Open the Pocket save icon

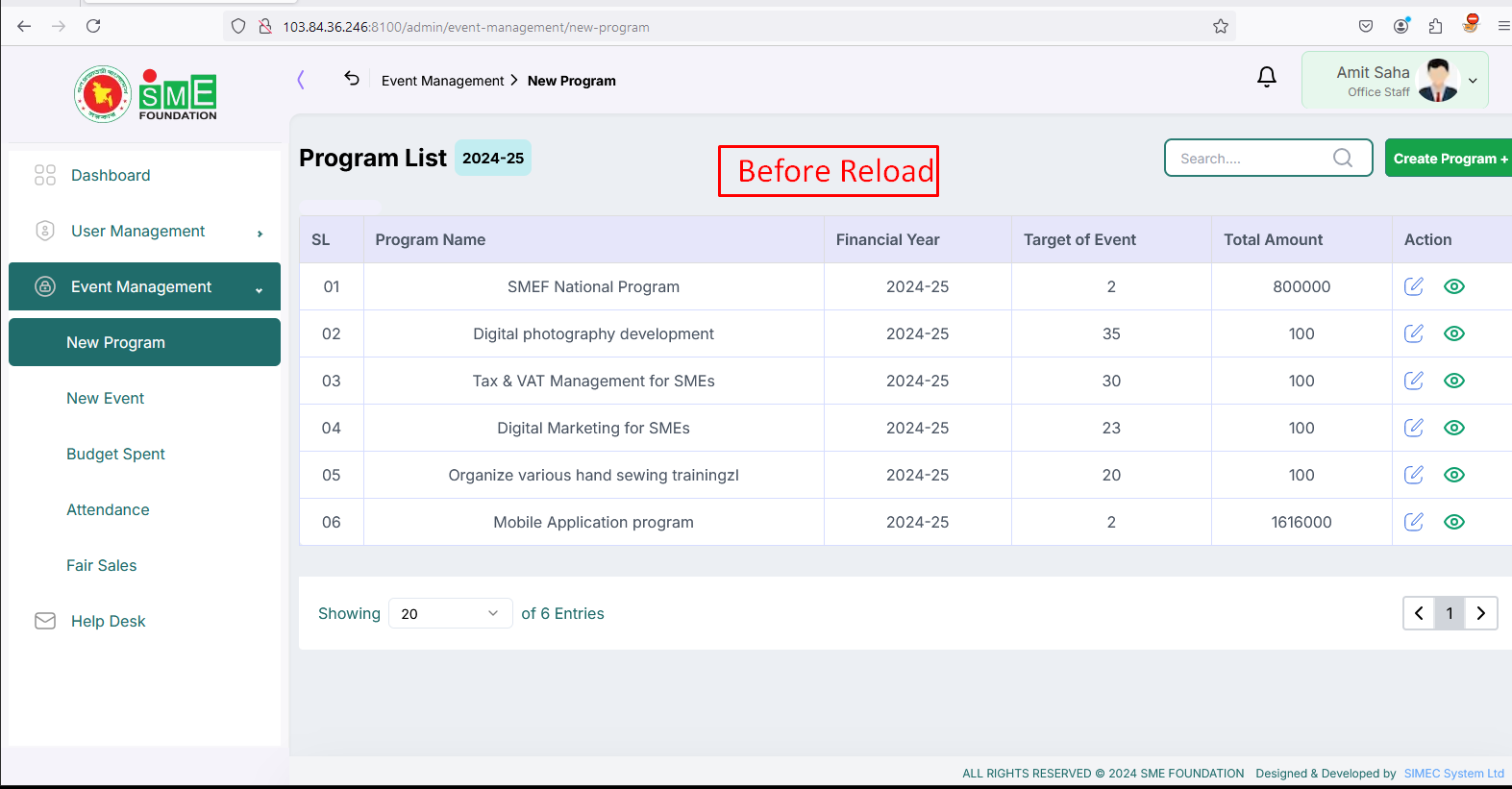[x=1366, y=26]
